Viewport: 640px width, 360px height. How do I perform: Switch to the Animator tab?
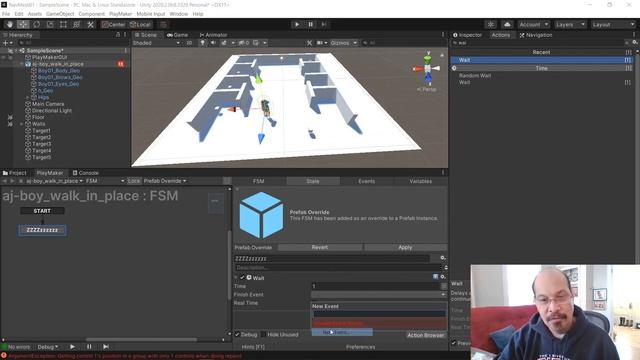pyautogui.click(x=213, y=35)
